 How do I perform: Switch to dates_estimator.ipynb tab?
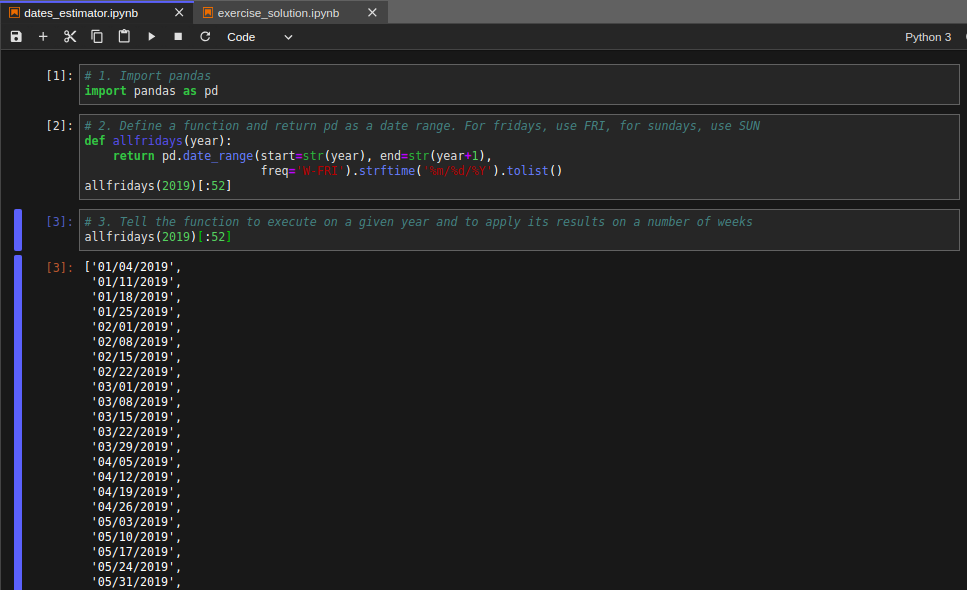click(81, 13)
